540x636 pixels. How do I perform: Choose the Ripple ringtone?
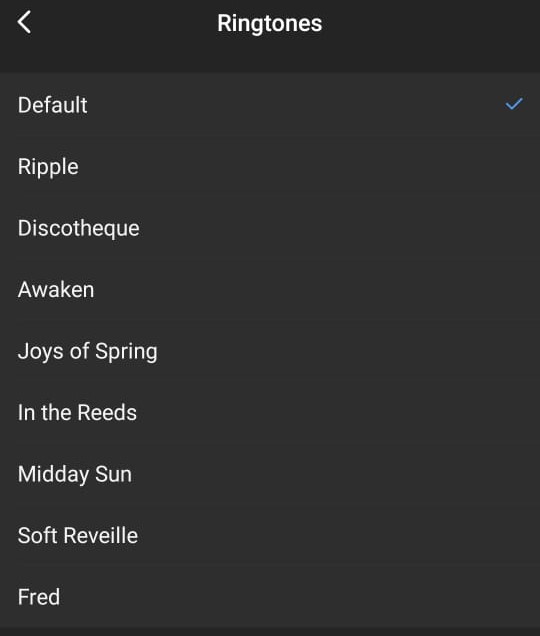click(270, 166)
